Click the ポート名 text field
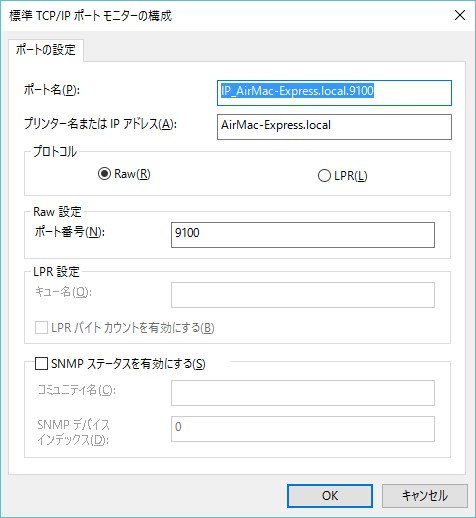 pos(334,93)
